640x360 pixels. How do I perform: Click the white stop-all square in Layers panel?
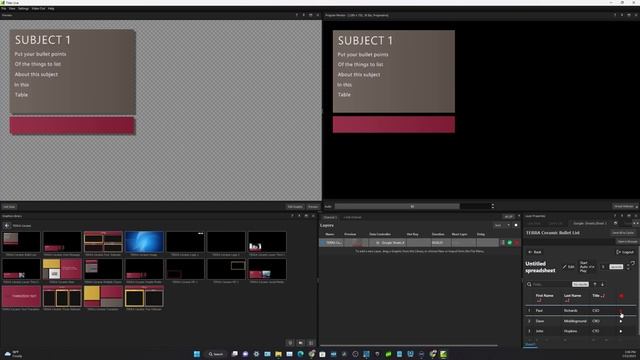tap(516, 225)
